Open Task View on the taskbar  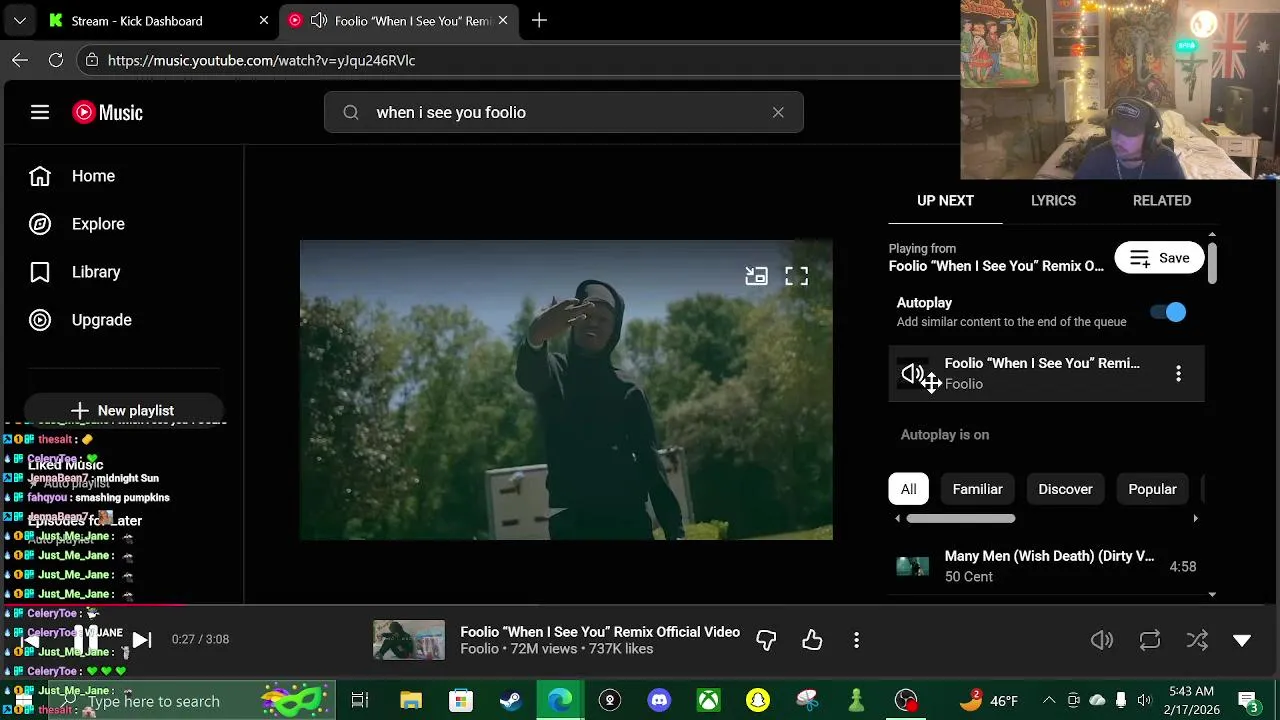pyautogui.click(x=359, y=700)
